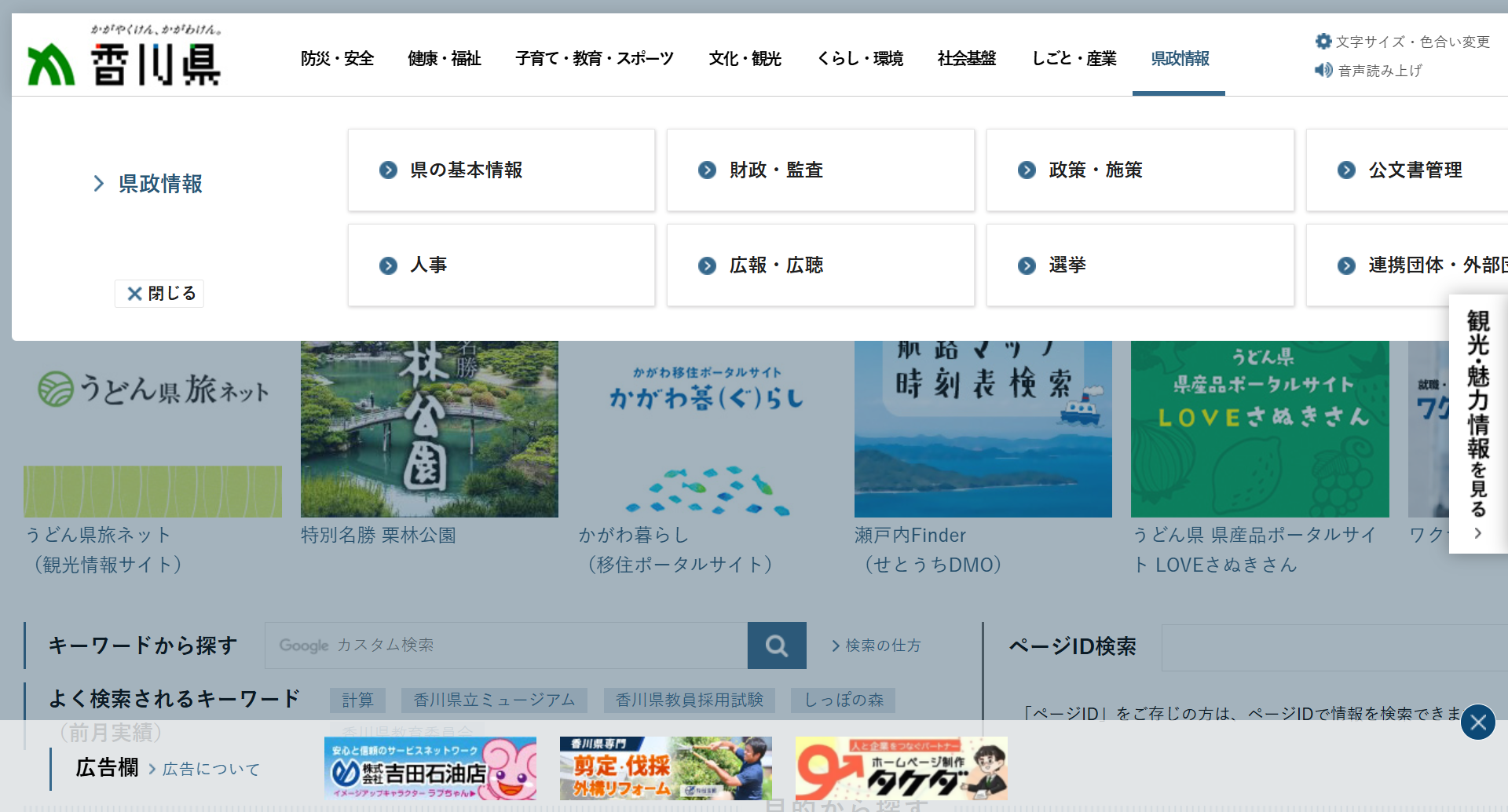Click the Google custom search field
This screenshot has width=1508, height=812.
(506, 646)
